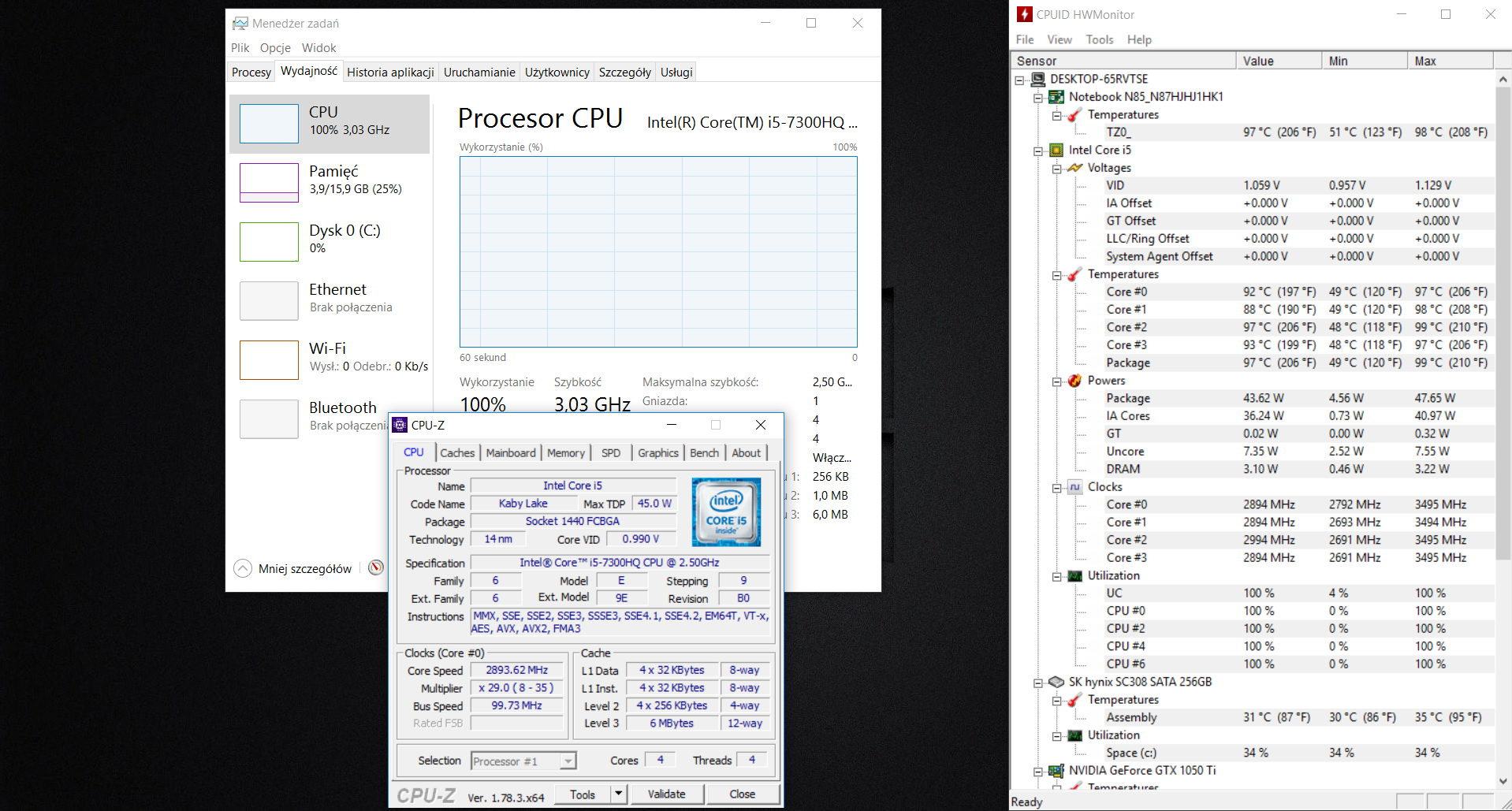Select the Intel Core i5 chip icon in the tree
1512x811 pixels.
(1056, 150)
